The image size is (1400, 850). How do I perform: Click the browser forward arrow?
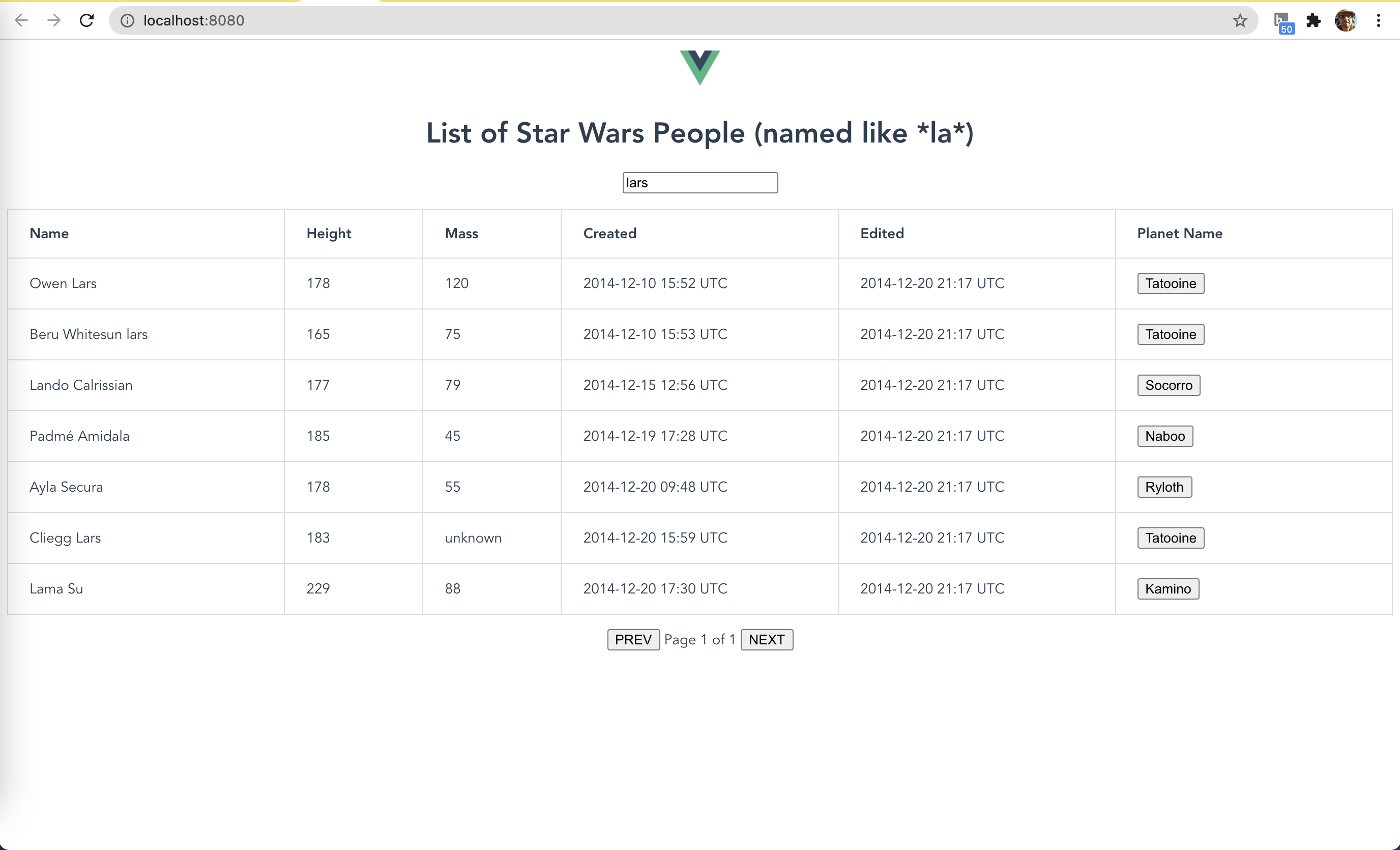tap(54, 20)
